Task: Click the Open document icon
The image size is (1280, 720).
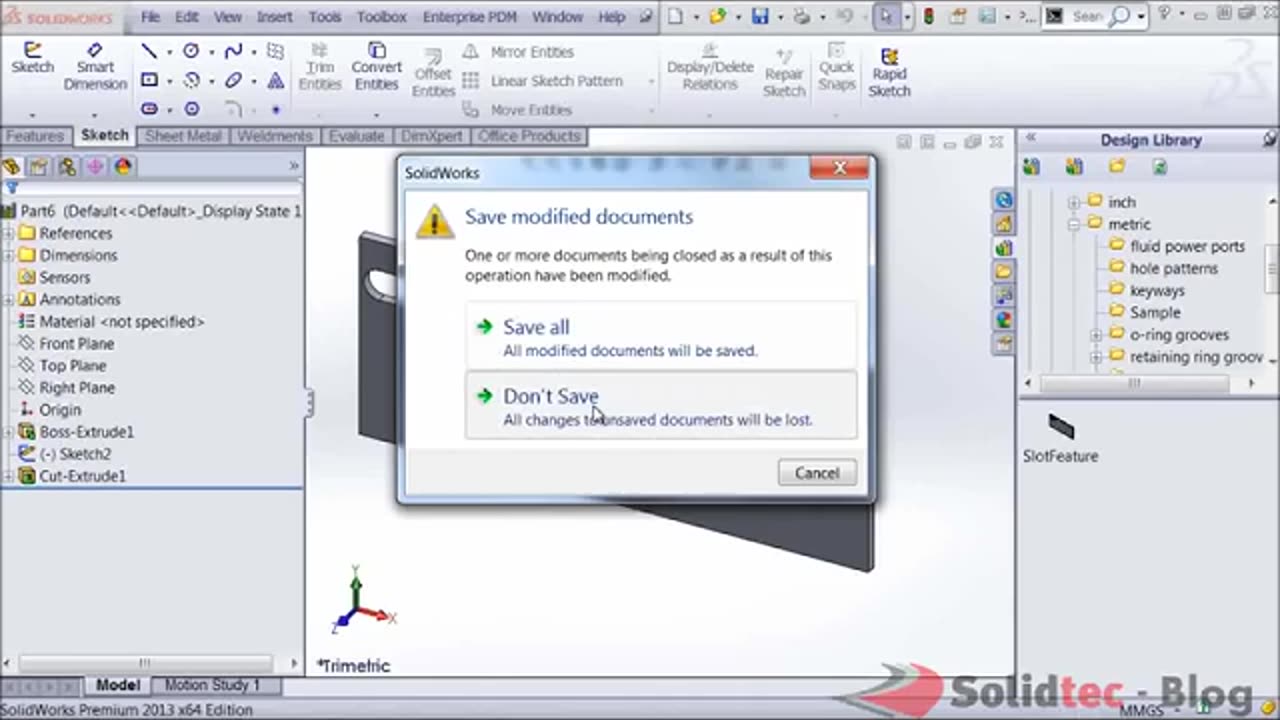Action: 718,16
